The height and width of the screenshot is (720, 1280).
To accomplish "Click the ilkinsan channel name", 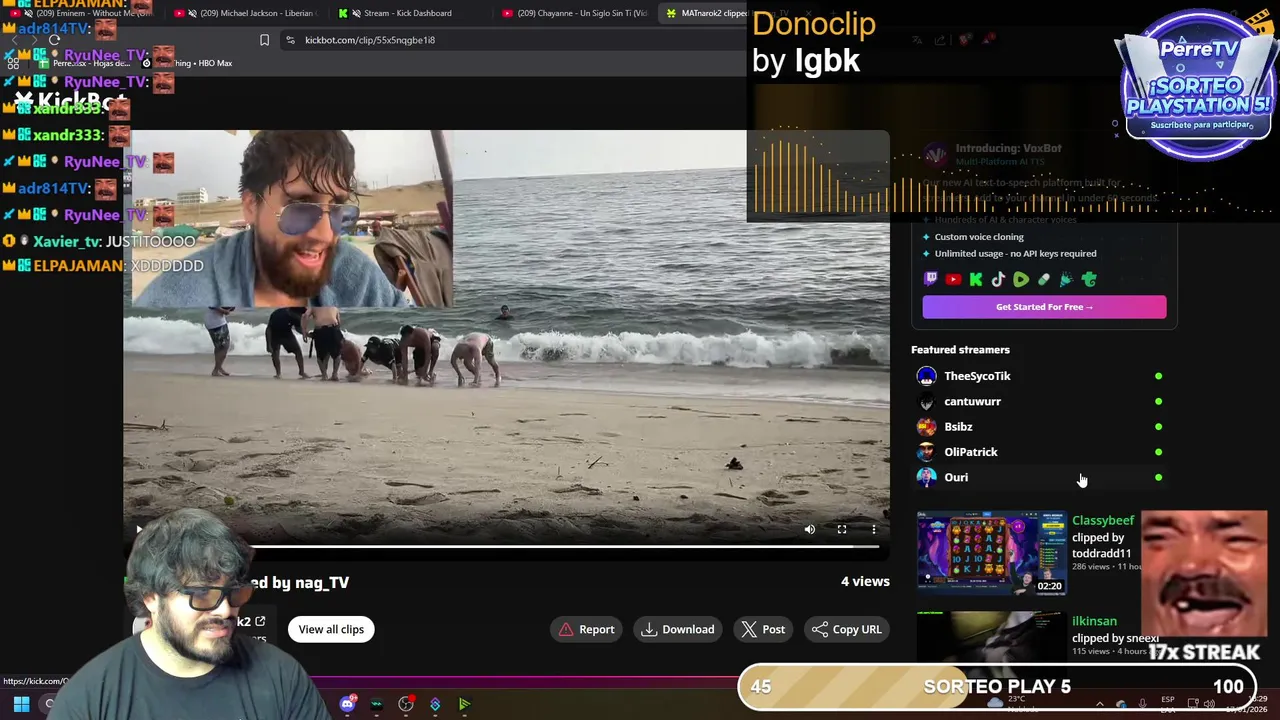I will (1094, 621).
